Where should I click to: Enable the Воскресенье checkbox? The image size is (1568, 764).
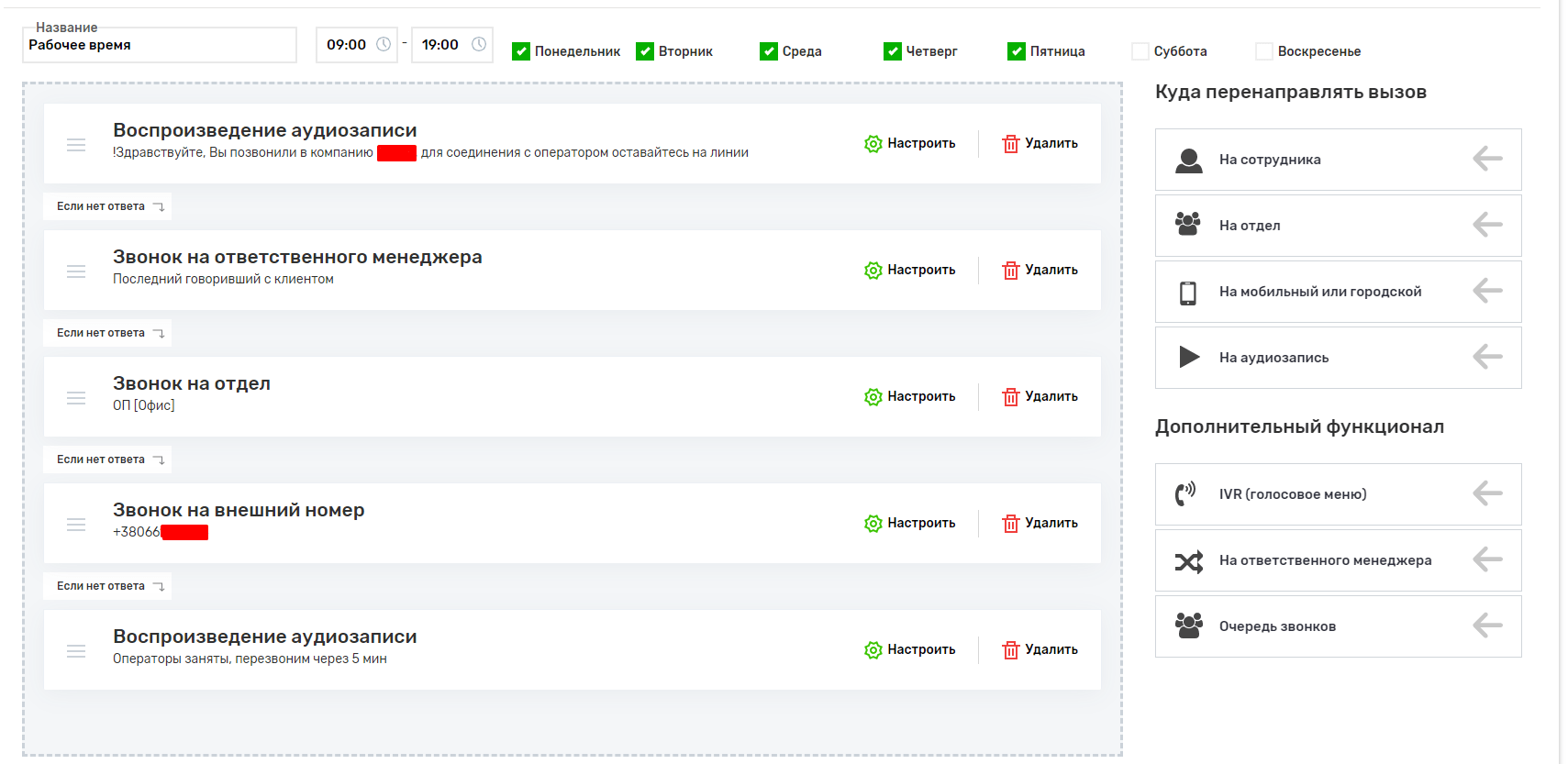pos(1264,51)
